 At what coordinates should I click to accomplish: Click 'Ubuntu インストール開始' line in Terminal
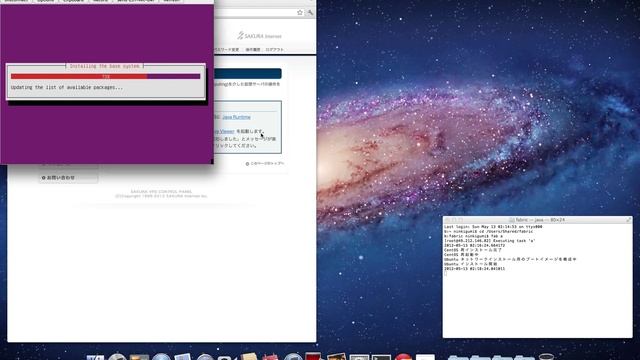[x=471, y=264]
